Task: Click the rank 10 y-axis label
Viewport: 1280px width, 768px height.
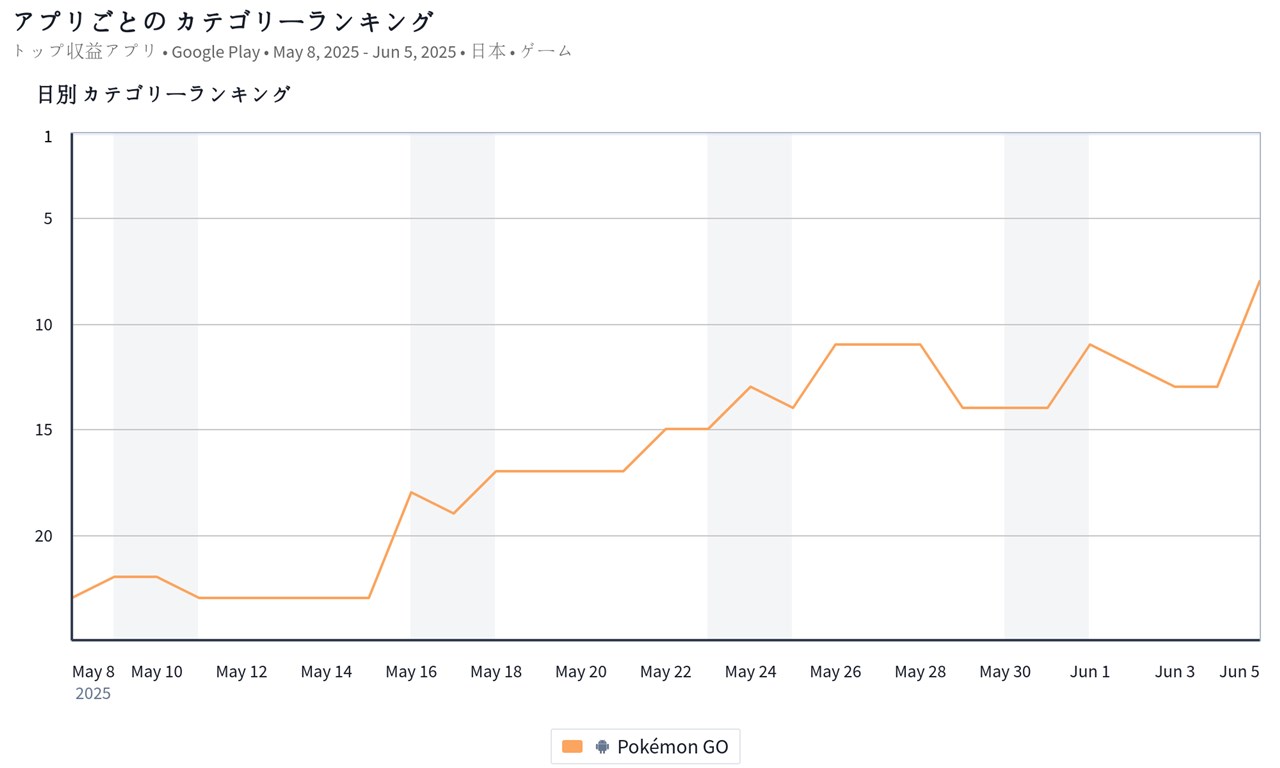Action: [x=45, y=325]
